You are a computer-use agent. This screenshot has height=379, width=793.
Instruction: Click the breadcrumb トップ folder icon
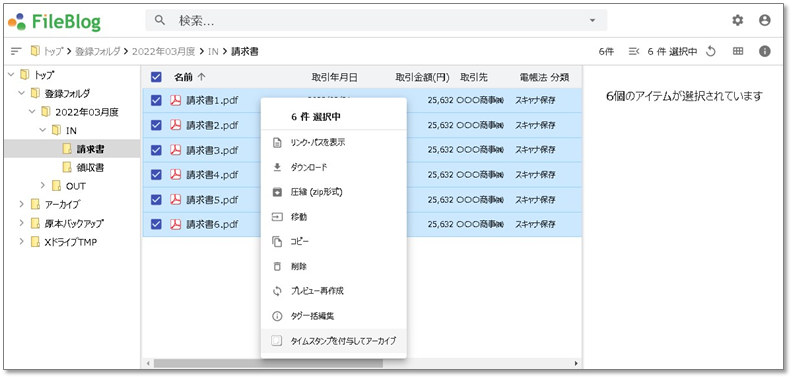click(34, 51)
